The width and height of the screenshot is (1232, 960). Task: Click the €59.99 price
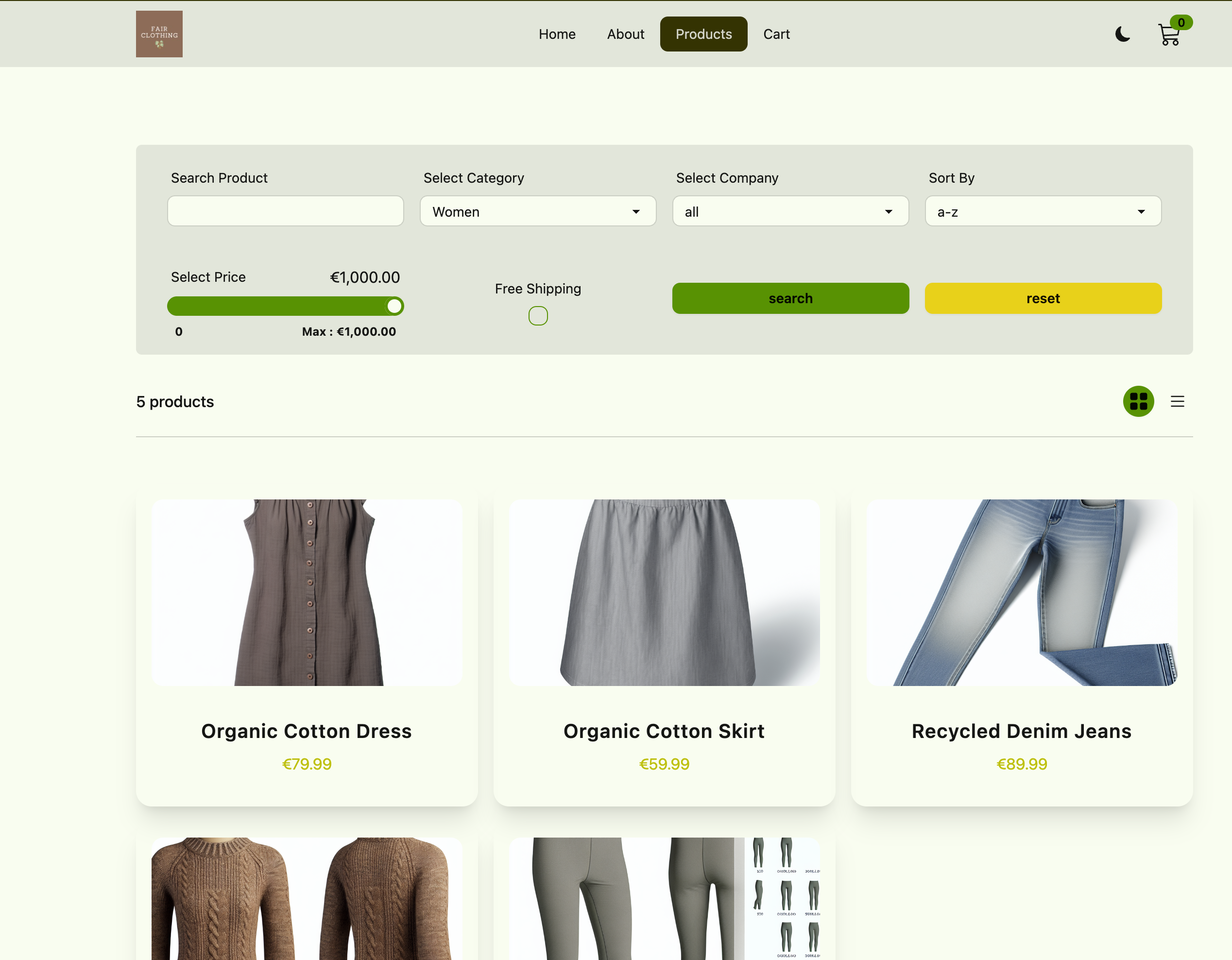[664, 764]
